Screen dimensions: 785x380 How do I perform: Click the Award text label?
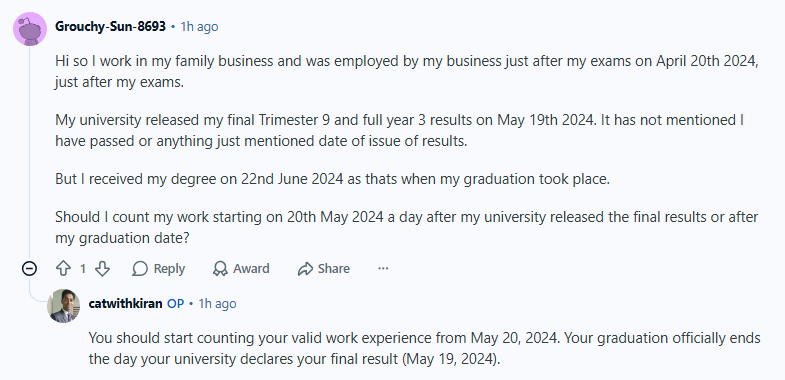[251, 269]
